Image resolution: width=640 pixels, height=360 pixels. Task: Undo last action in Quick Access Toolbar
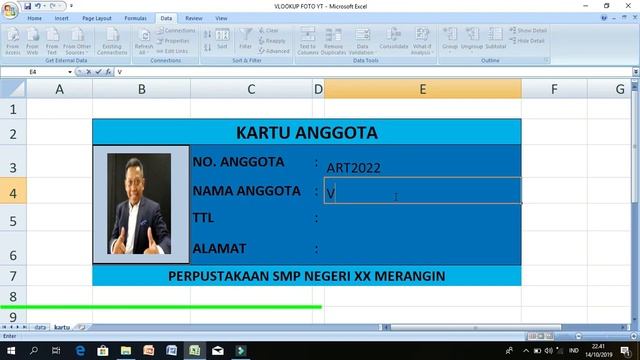click(x=38, y=6)
